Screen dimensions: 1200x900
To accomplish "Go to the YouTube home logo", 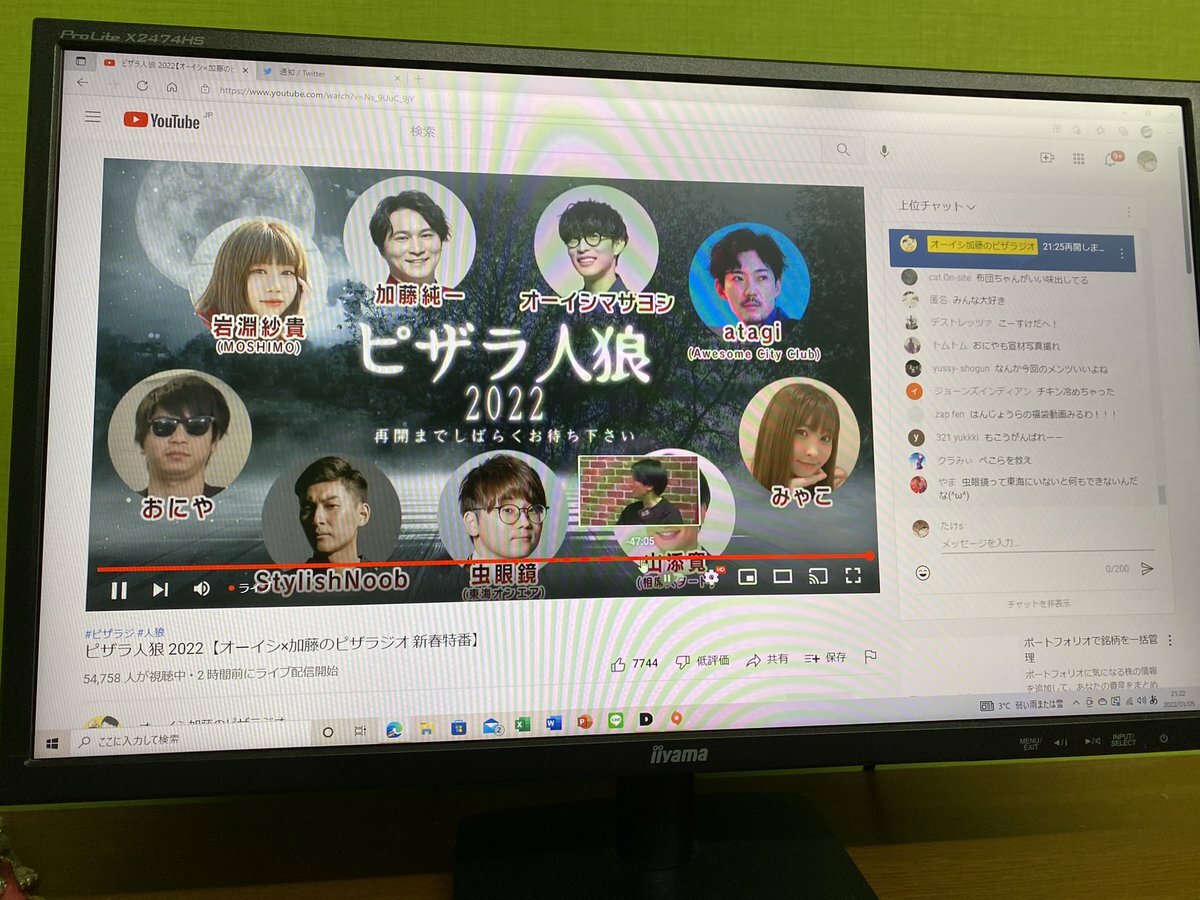I will (162, 120).
